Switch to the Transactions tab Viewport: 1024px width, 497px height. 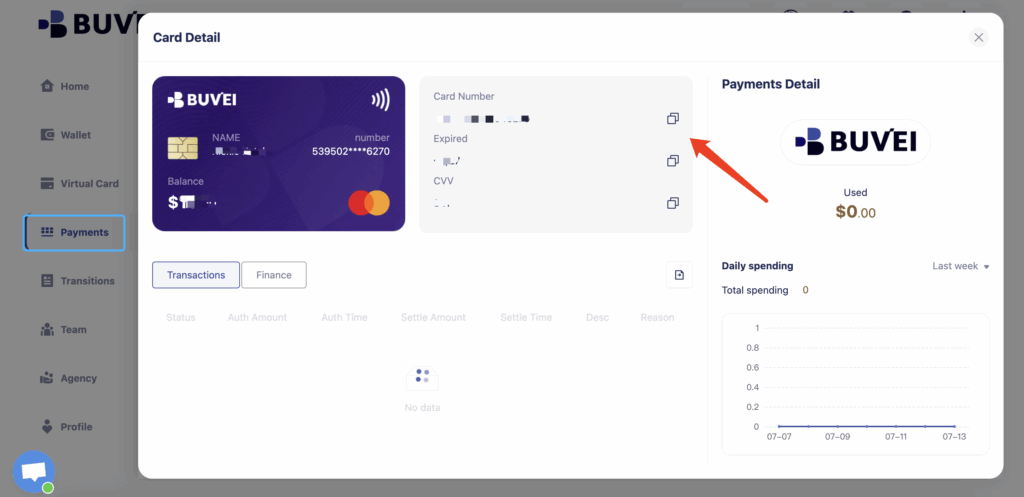tap(196, 275)
